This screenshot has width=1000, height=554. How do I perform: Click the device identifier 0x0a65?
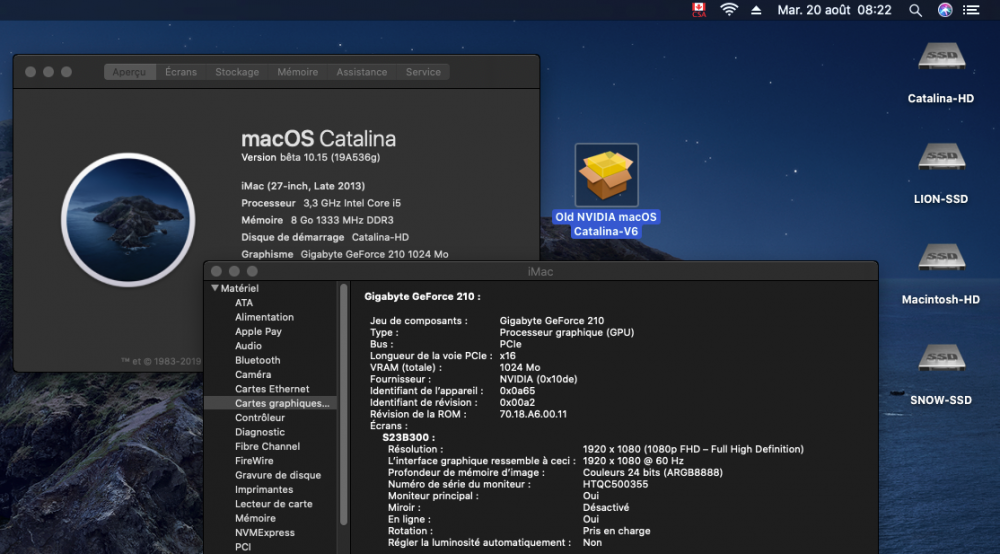pyautogui.click(x=517, y=391)
